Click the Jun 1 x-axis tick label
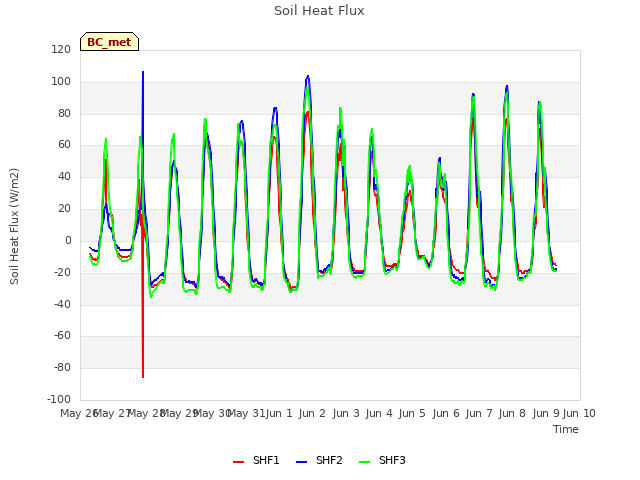Viewport: 640px width, 480px height. [x=279, y=413]
